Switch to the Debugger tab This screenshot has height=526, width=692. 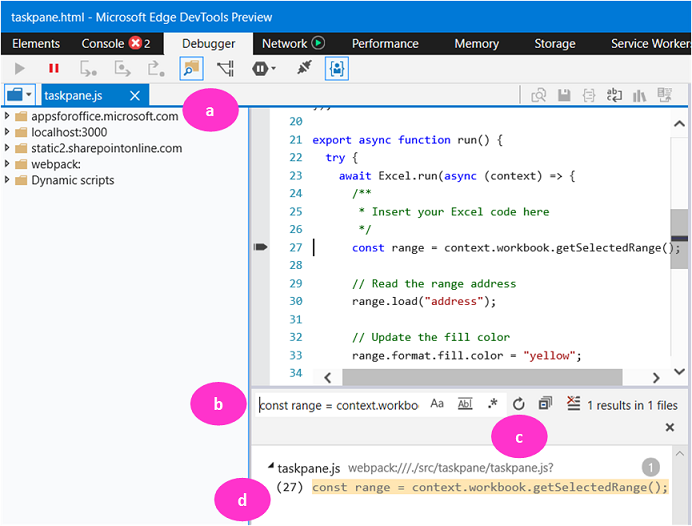tap(209, 44)
